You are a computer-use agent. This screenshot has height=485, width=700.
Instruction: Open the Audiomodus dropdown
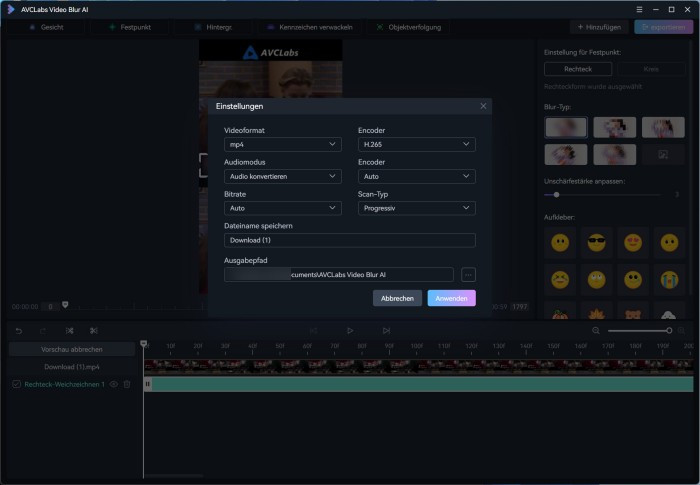283,176
